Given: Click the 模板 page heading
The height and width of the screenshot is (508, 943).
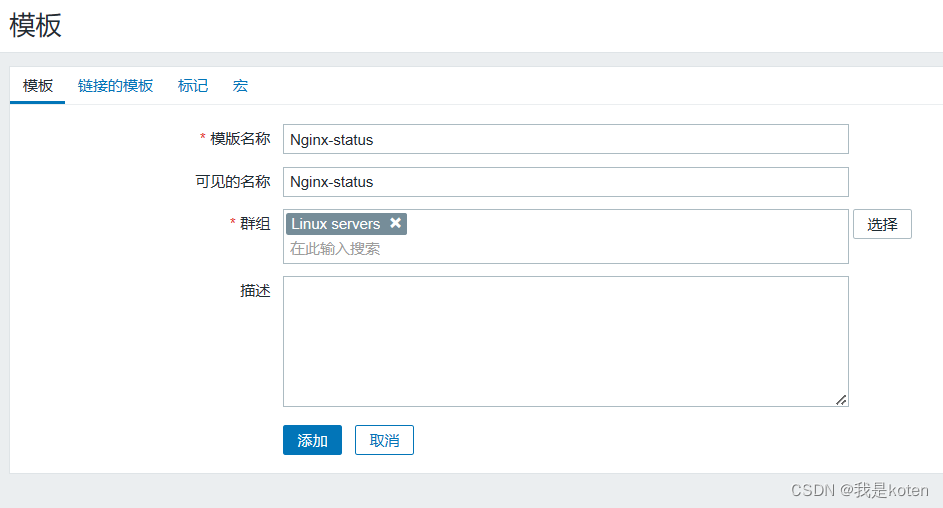Looking at the screenshot, I should point(36,26).
